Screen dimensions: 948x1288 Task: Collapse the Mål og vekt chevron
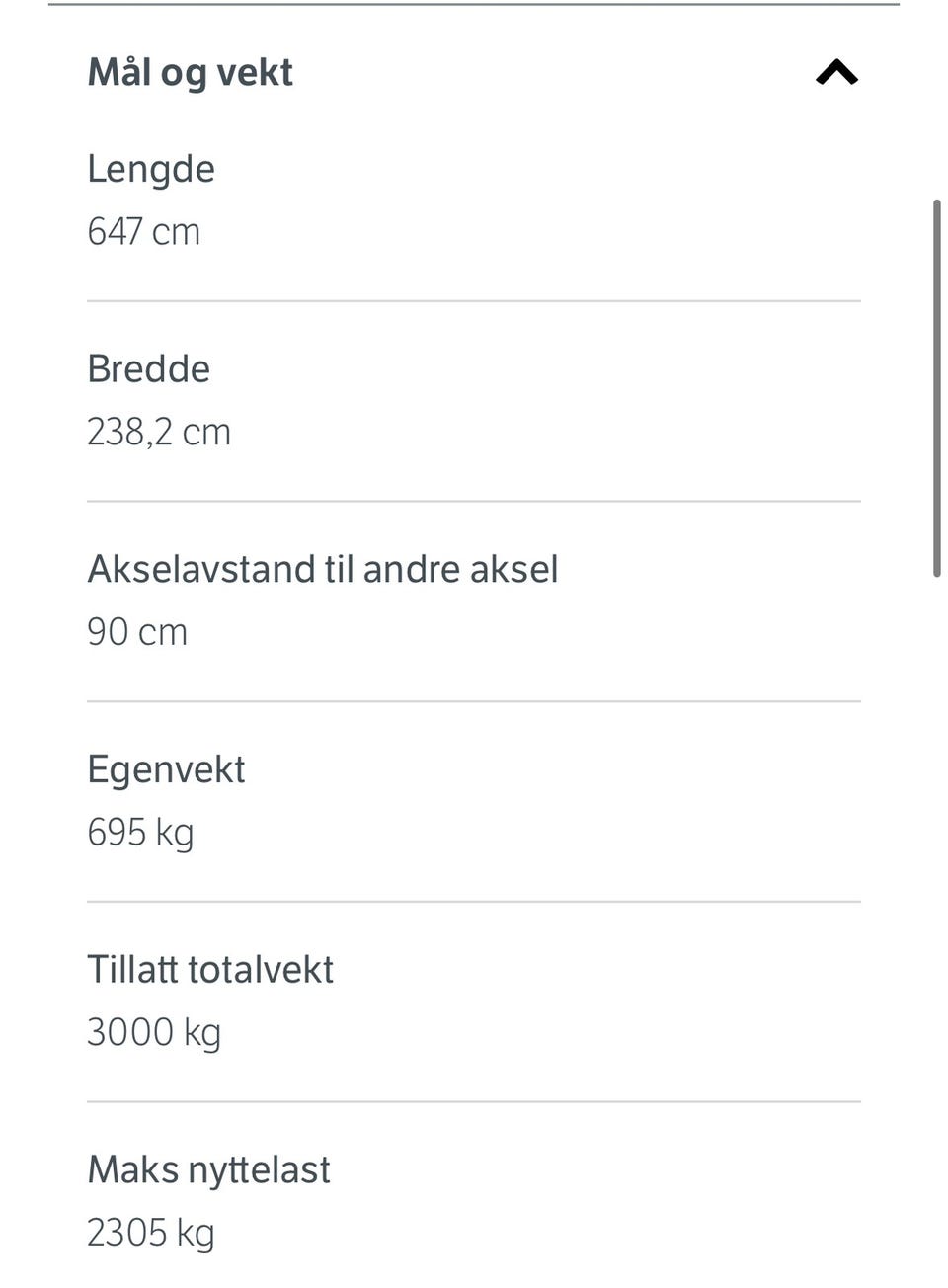pyautogui.click(x=837, y=73)
